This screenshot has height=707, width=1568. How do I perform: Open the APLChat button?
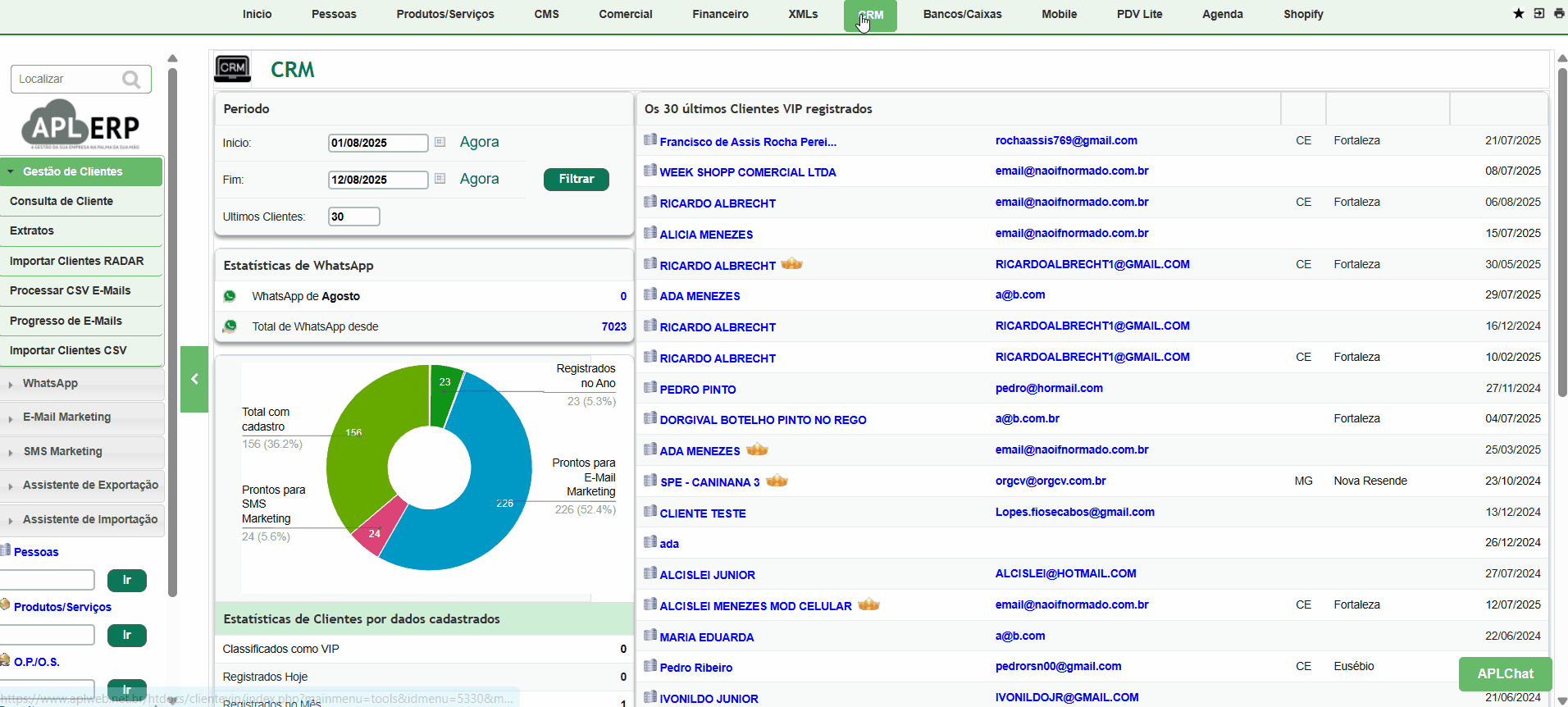coord(1505,673)
